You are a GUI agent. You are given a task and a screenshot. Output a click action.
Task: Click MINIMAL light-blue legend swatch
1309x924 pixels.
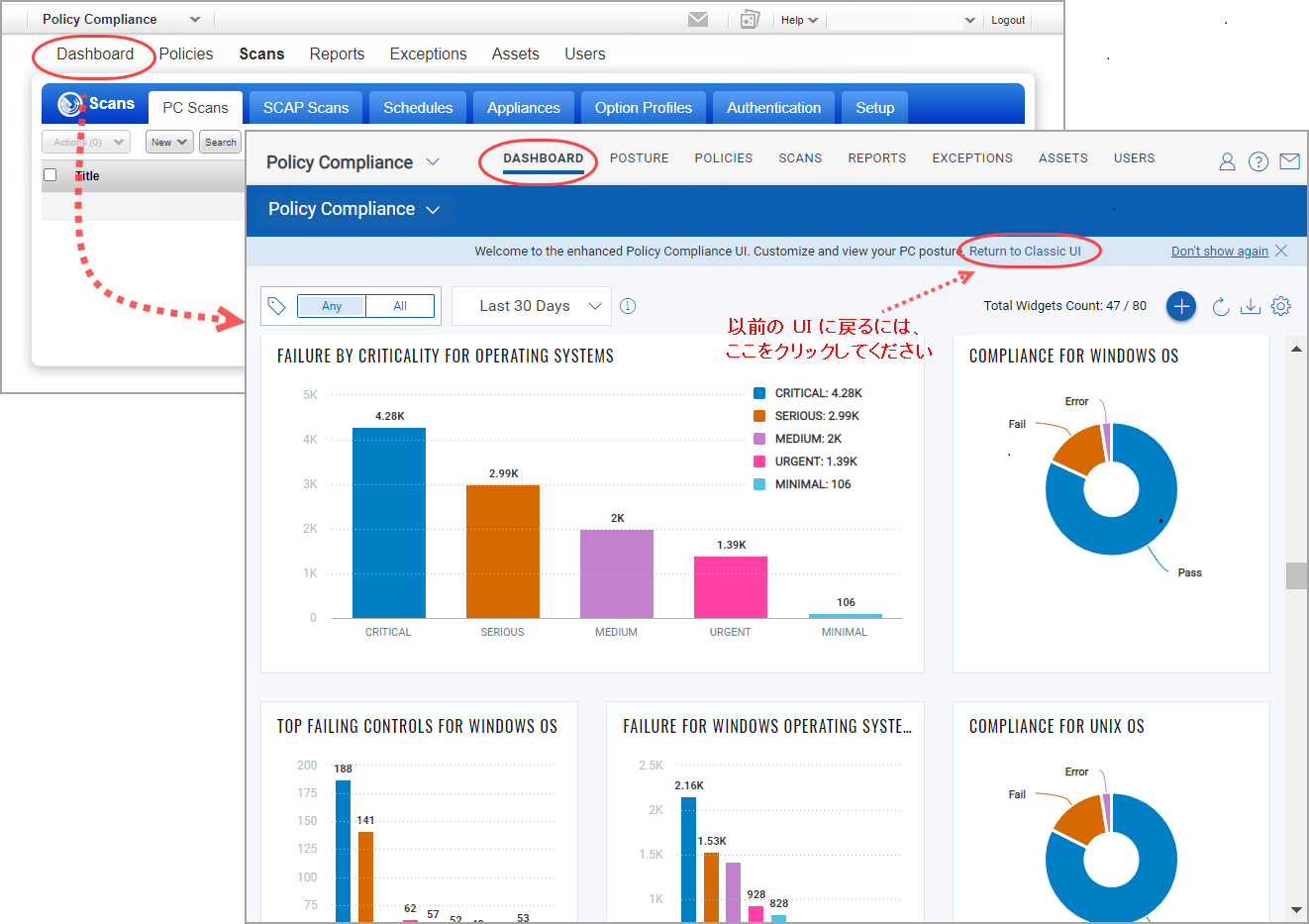[x=759, y=484]
